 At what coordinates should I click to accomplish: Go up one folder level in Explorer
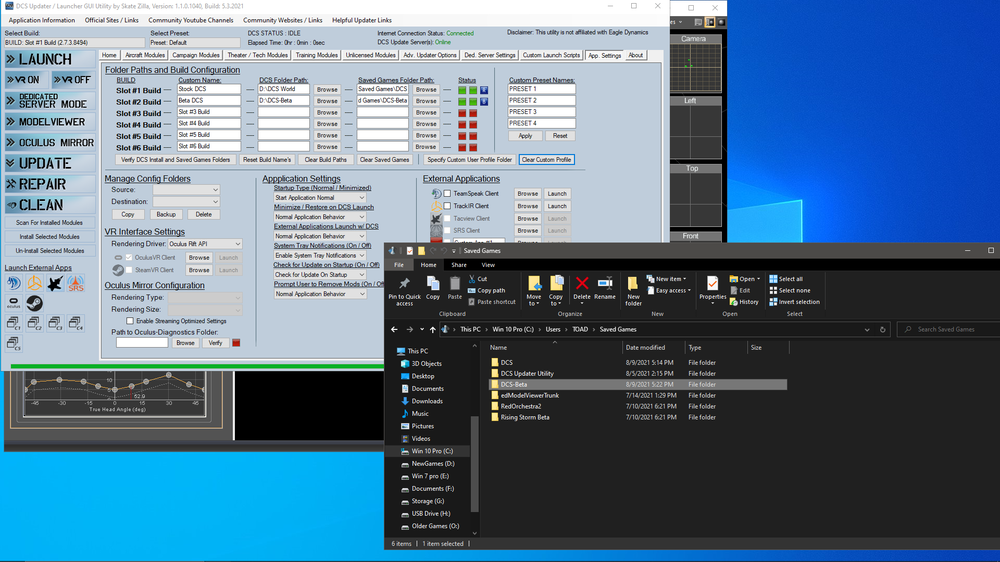pos(432,329)
